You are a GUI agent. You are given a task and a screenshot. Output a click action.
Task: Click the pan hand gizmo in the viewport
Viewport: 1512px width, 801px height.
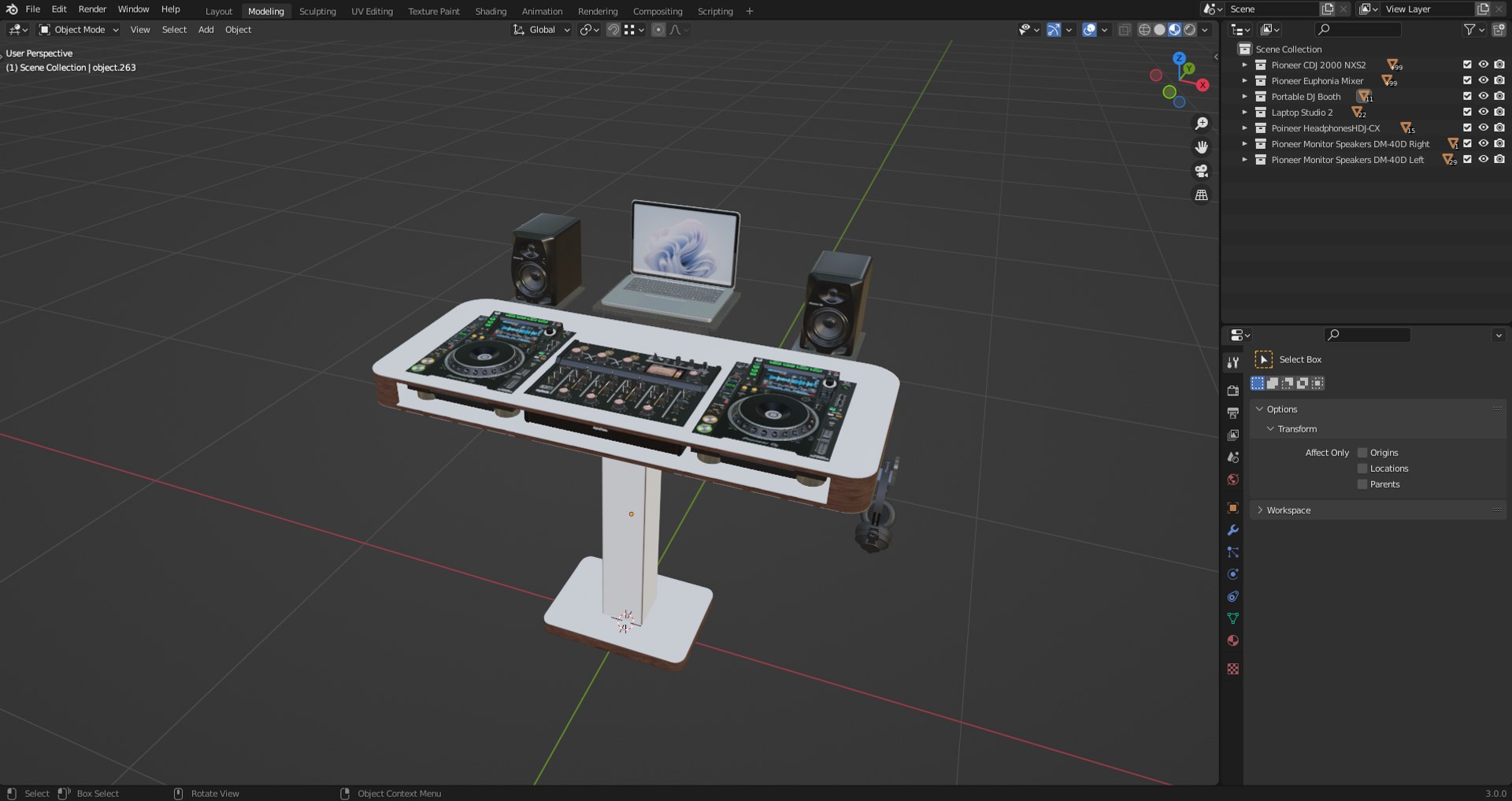(1202, 147)
